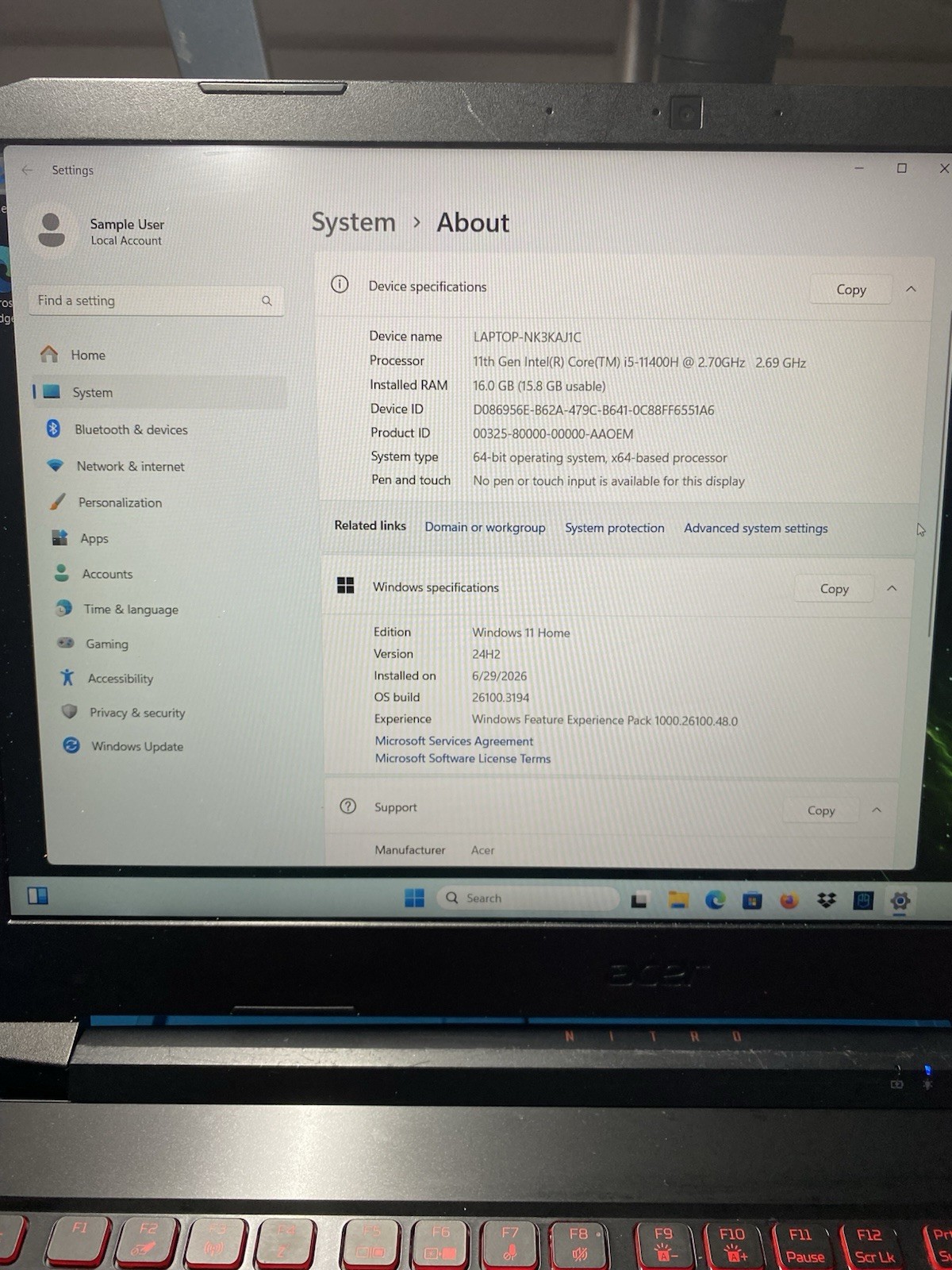Viewport: 952px width, 1270px height.
Task: Click the processor value i5-11400H text
Action: [x=639, y=362]
